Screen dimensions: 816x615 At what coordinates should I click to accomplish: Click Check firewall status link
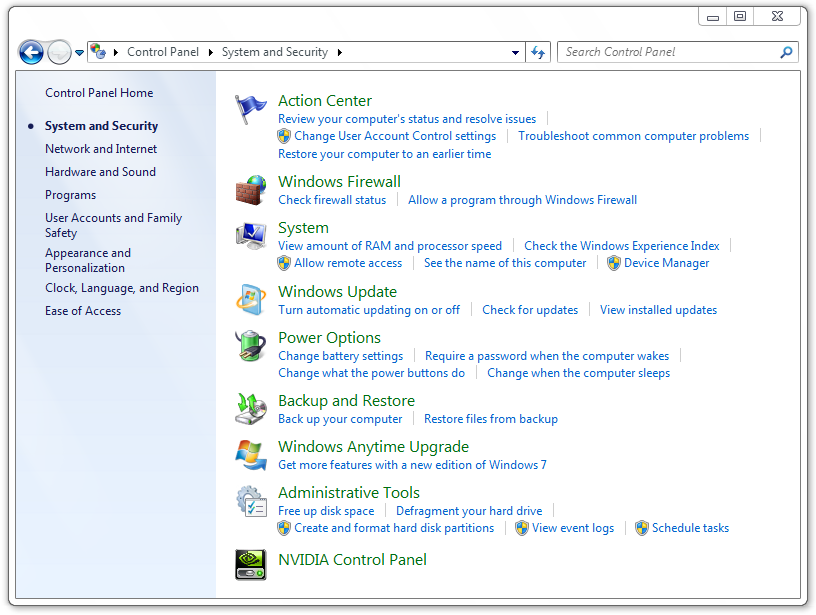[332, 200]
